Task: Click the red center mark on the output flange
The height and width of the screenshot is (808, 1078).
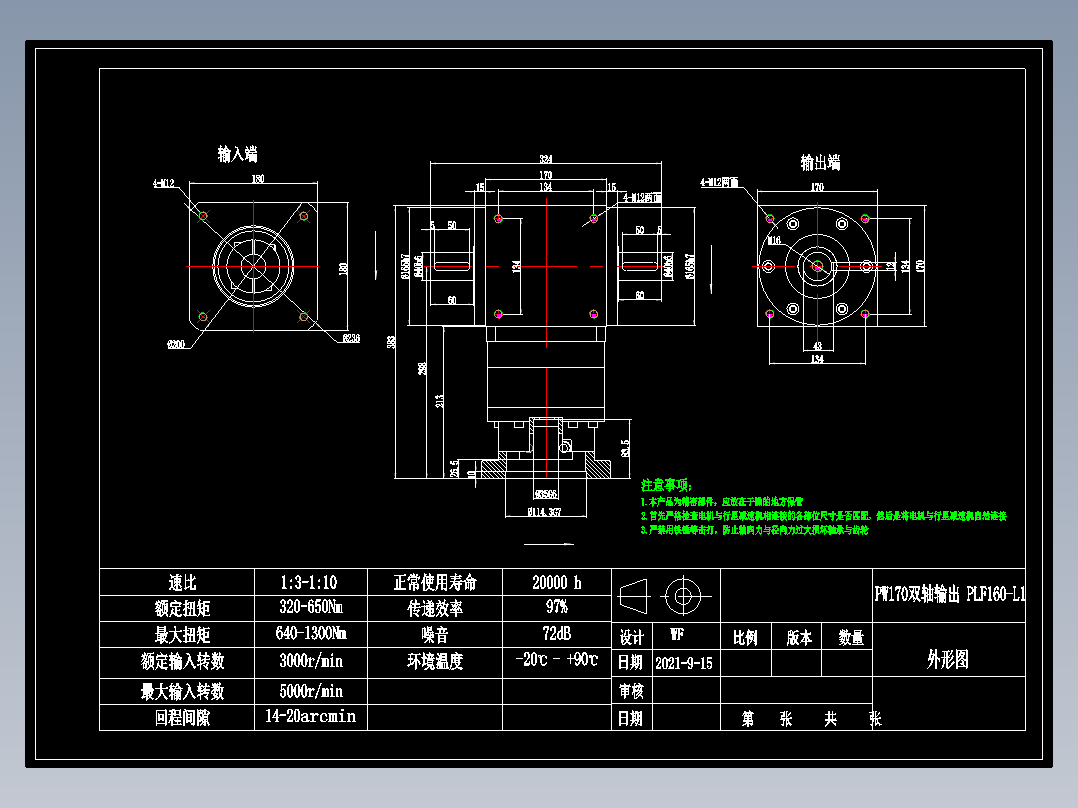Action: click(x=818, y=265)
